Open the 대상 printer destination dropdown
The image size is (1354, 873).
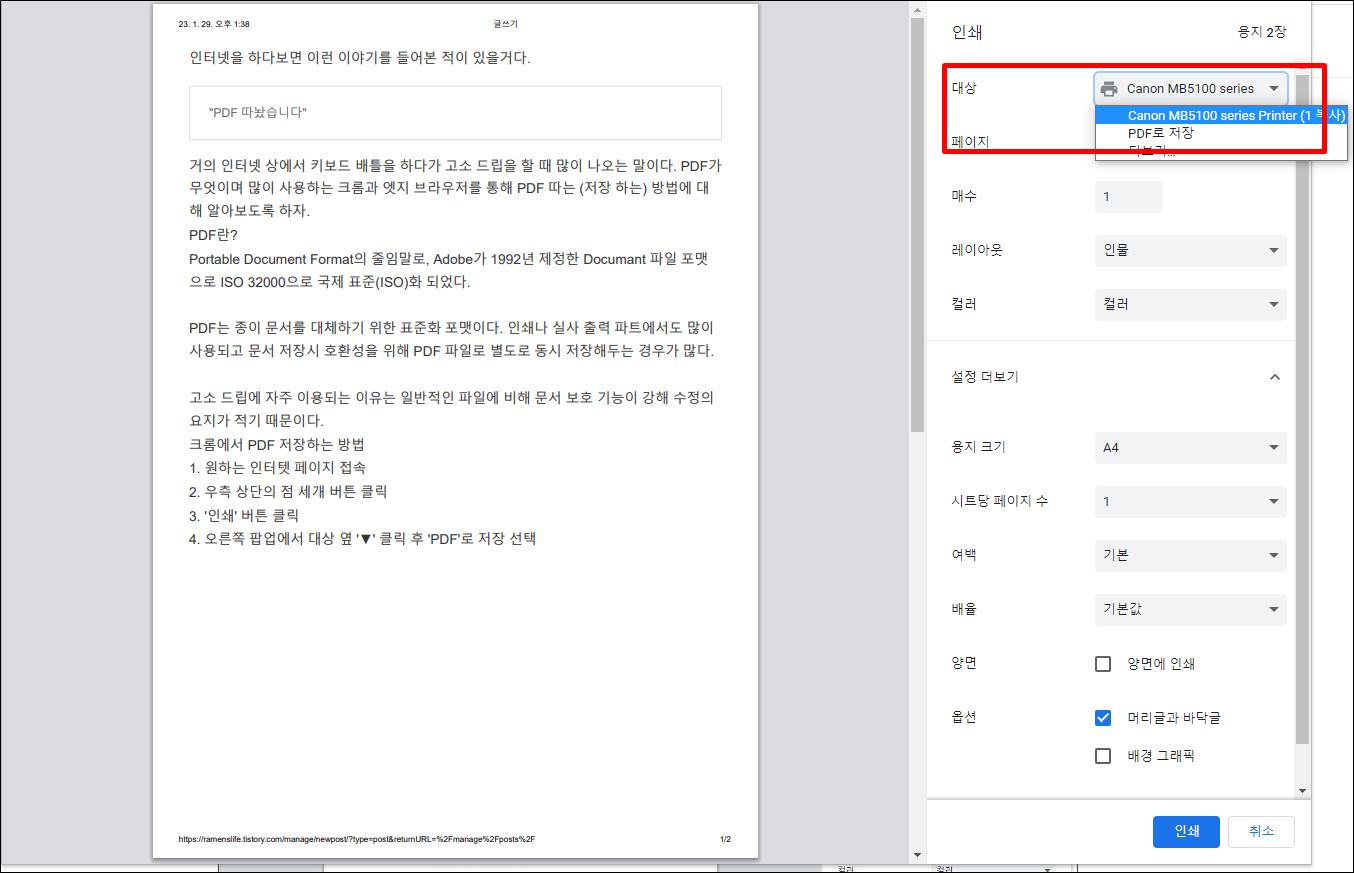coord(1190,88)
